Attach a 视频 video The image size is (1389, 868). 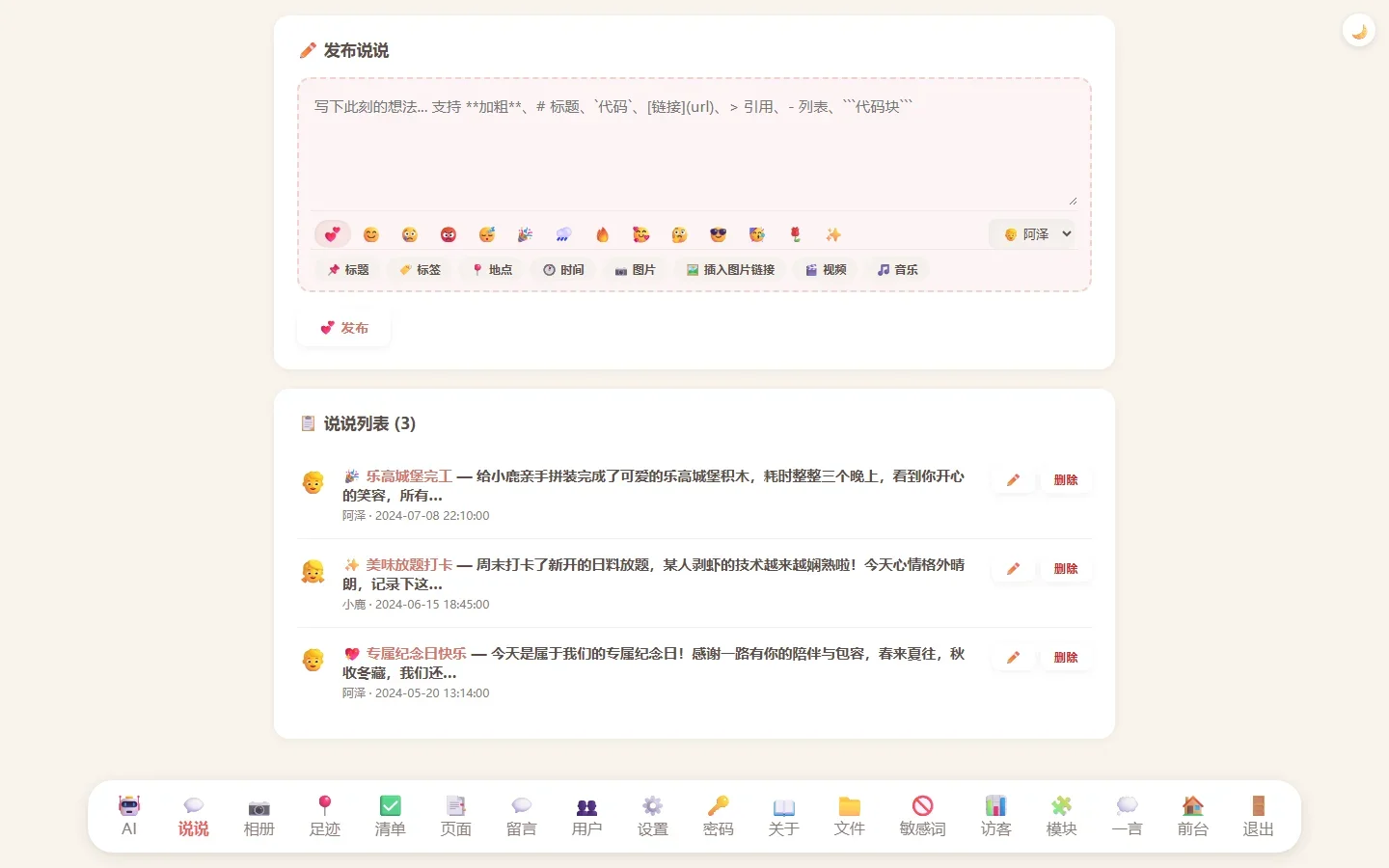pyautogui.click(x=826, y=270)
